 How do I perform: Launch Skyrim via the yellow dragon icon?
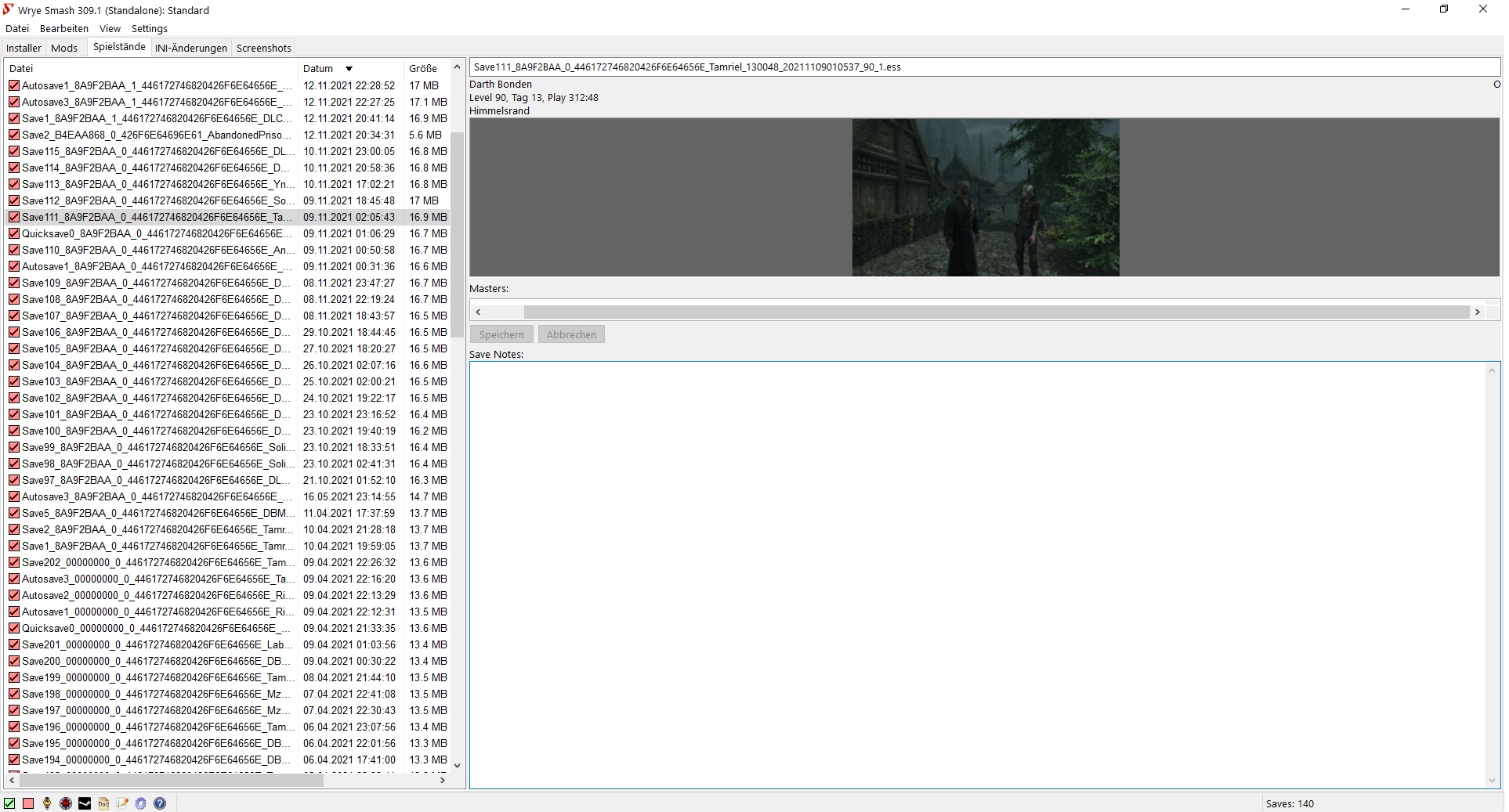pyautogui.click(x=47, y=803)
